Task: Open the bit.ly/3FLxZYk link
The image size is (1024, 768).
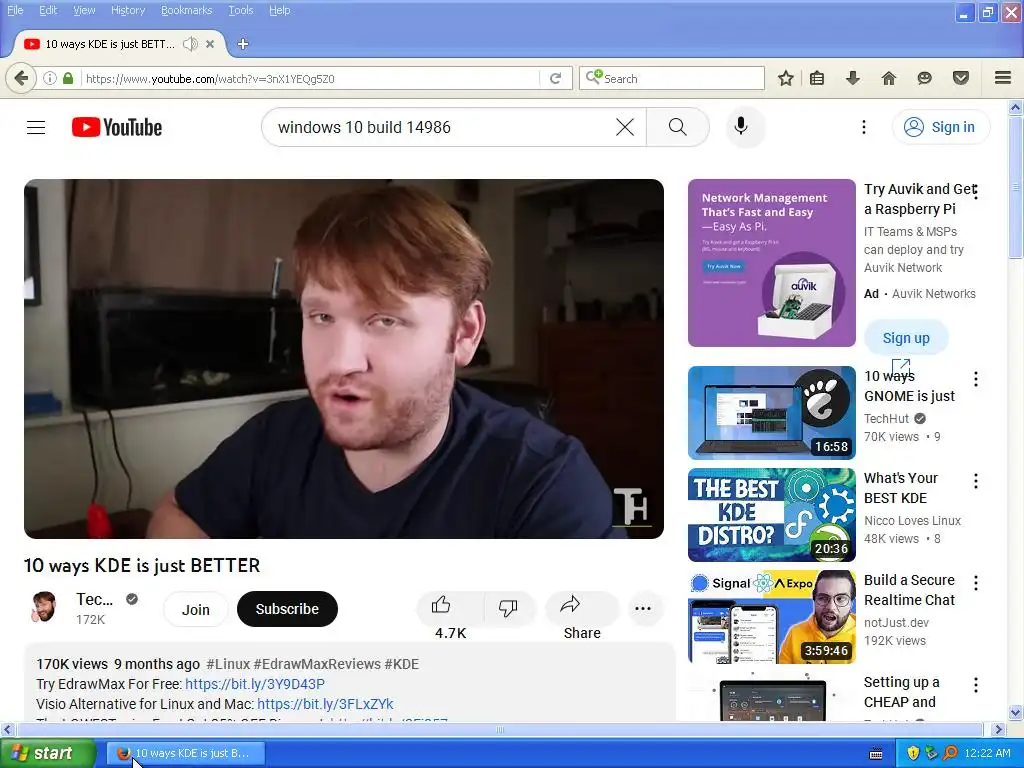Action: point(325,704)
